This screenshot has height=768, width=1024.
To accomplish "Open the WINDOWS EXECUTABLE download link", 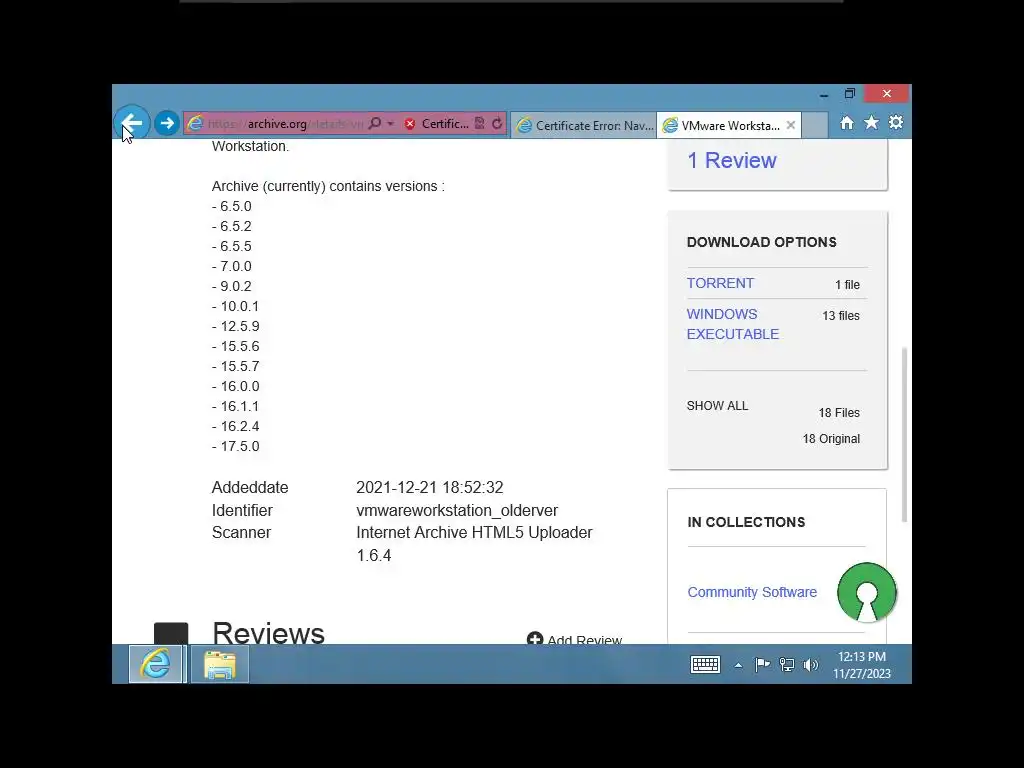I will click(x=732, y=324).
